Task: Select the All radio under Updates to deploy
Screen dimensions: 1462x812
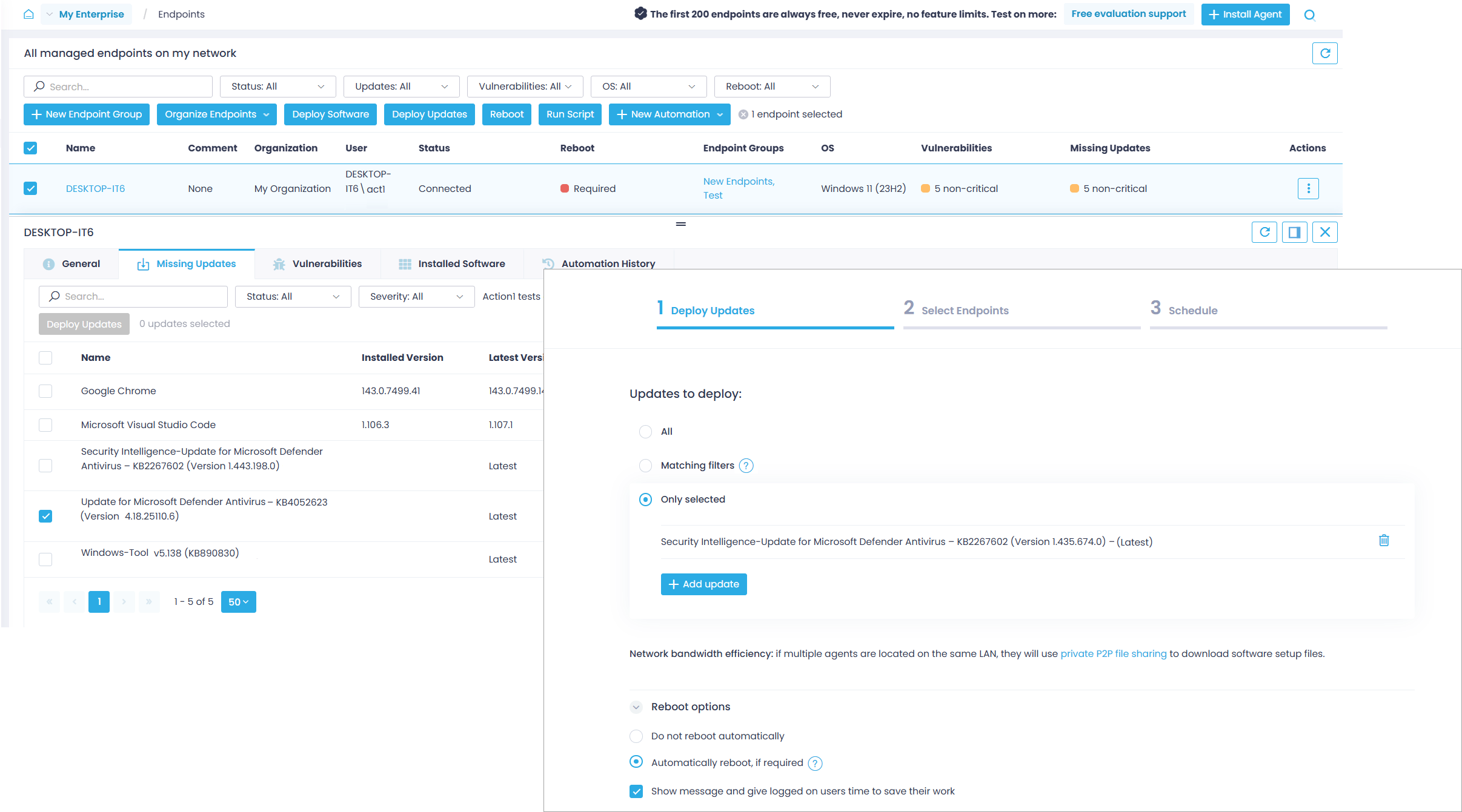Action: 645,431
